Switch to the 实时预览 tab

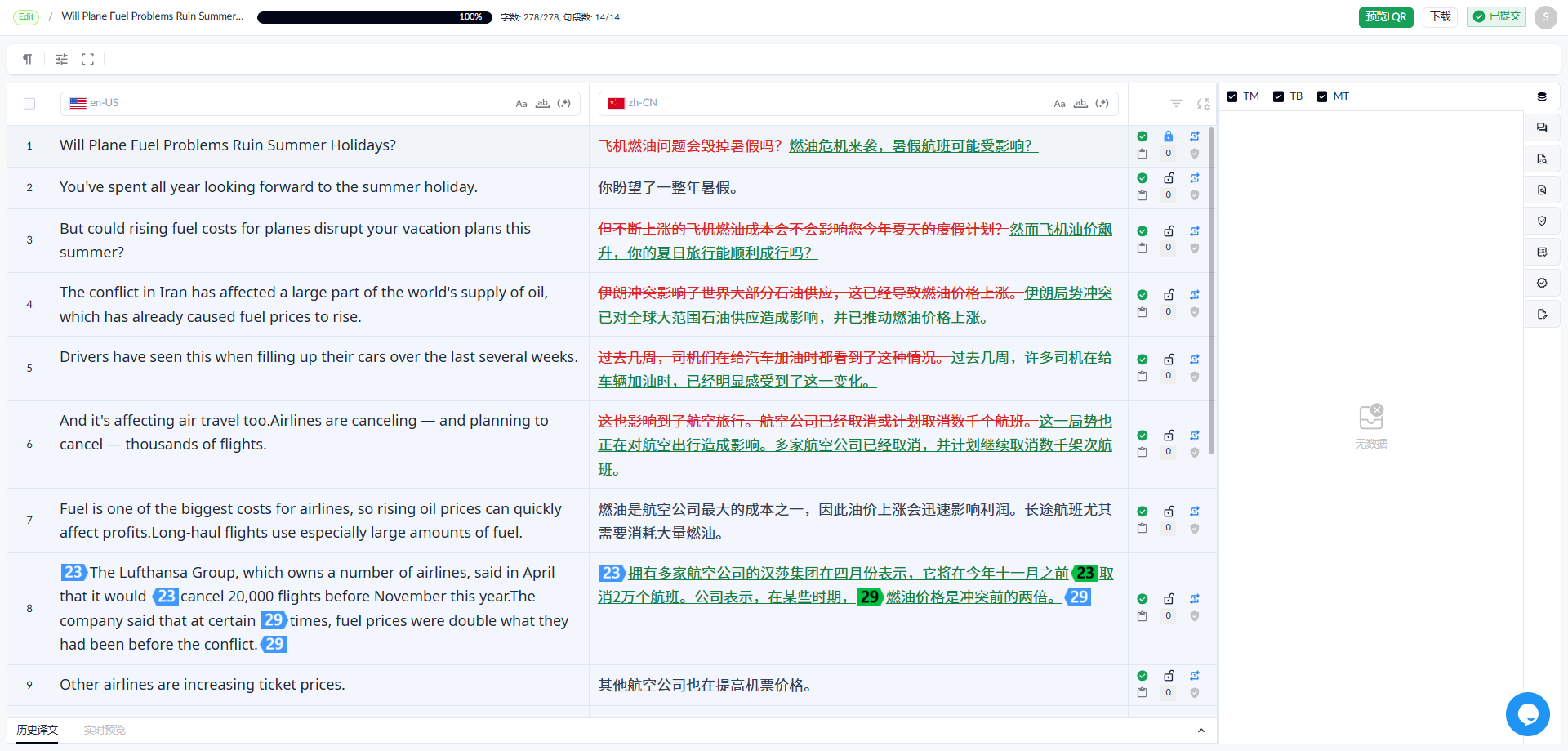[x=105, y=730]
